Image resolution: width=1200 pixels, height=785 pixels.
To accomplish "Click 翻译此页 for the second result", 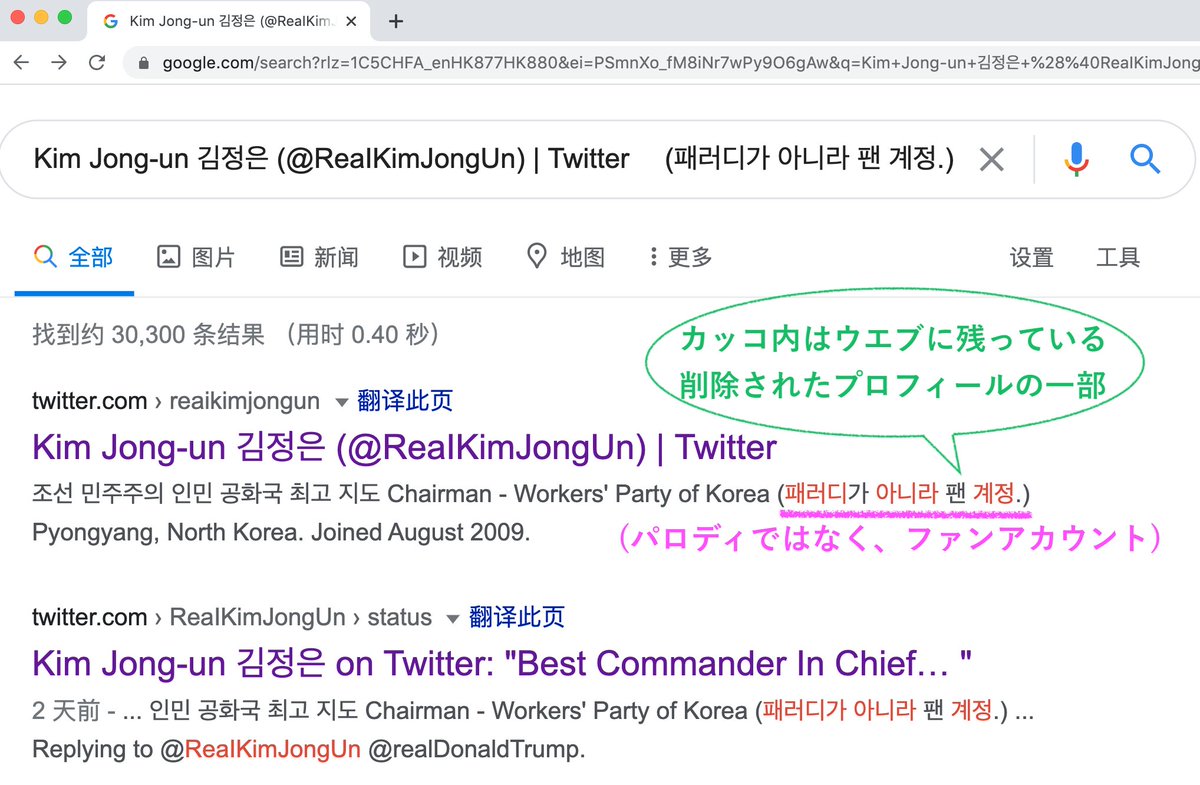I will (x=516, y=617).
